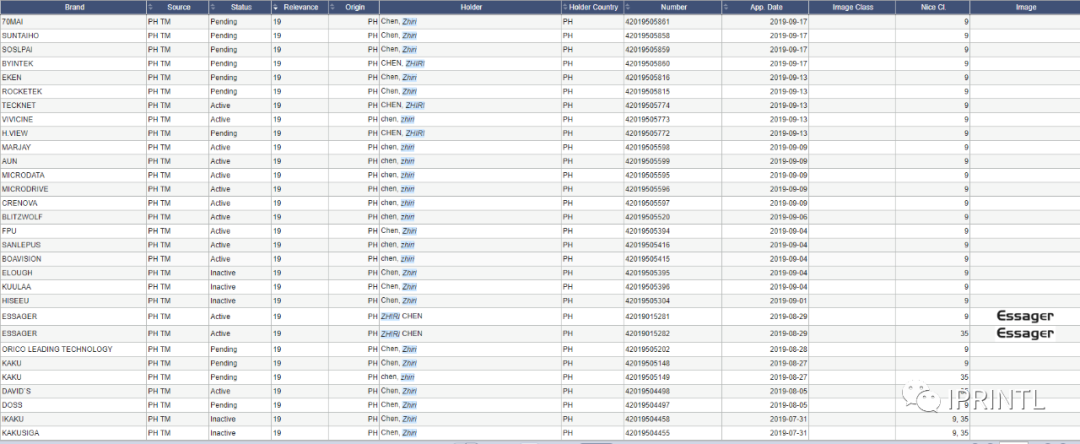Viewport: 1080px width, 444px height.
Task: Select the EKEN brand cell
Action: click(x=74, y=77)
